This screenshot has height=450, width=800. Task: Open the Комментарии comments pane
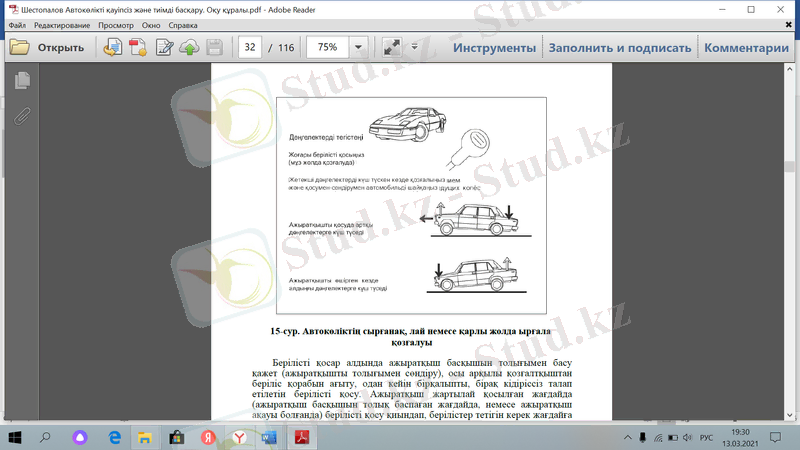click(x=752, y=47)
